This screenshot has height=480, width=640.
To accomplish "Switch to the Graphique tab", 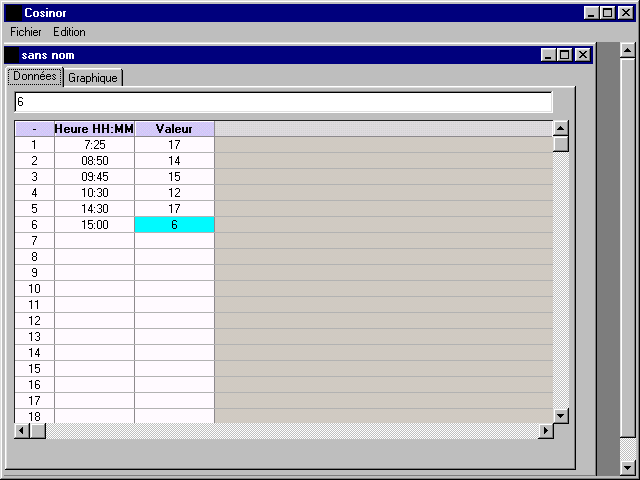I will [x=93, y=78].
